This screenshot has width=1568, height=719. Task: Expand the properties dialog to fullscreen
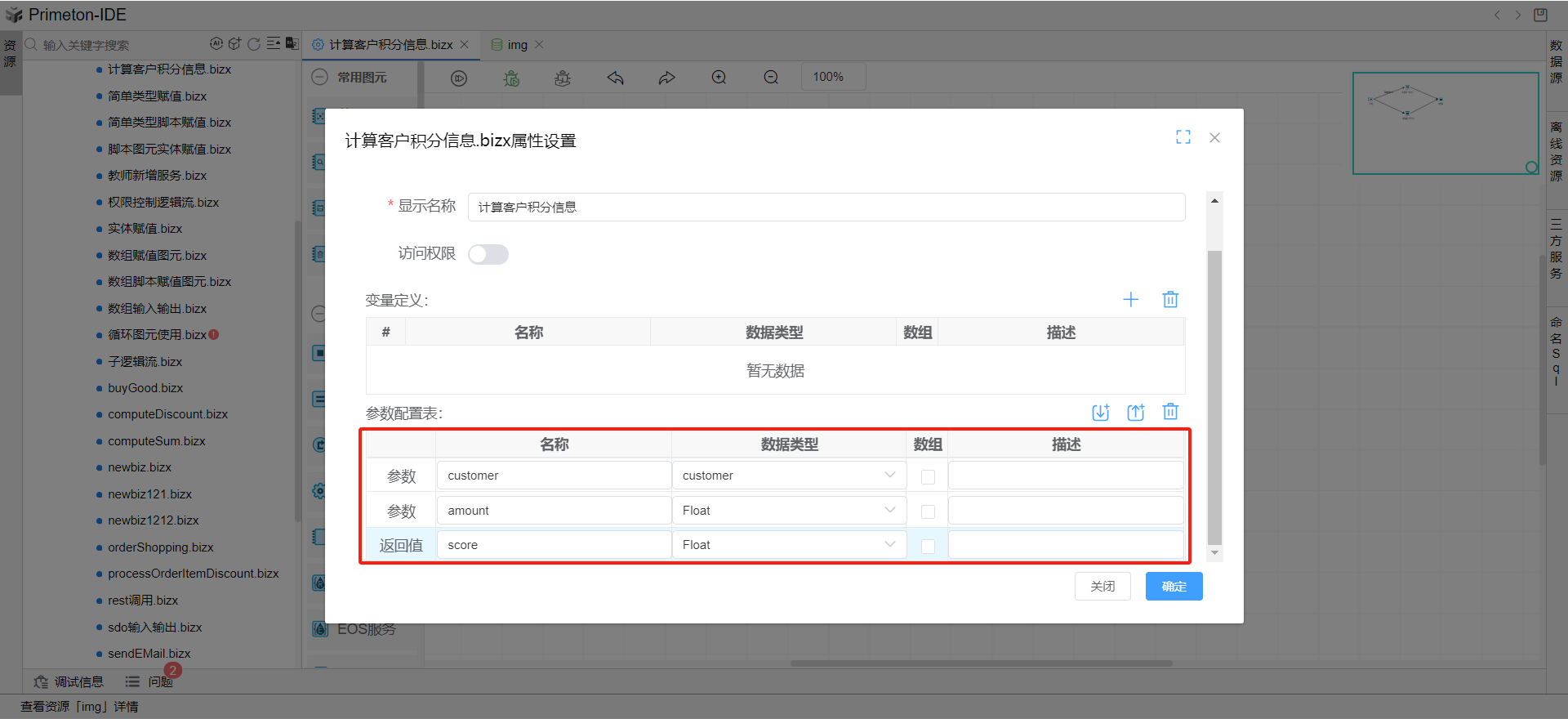(x=1183, y=137)
